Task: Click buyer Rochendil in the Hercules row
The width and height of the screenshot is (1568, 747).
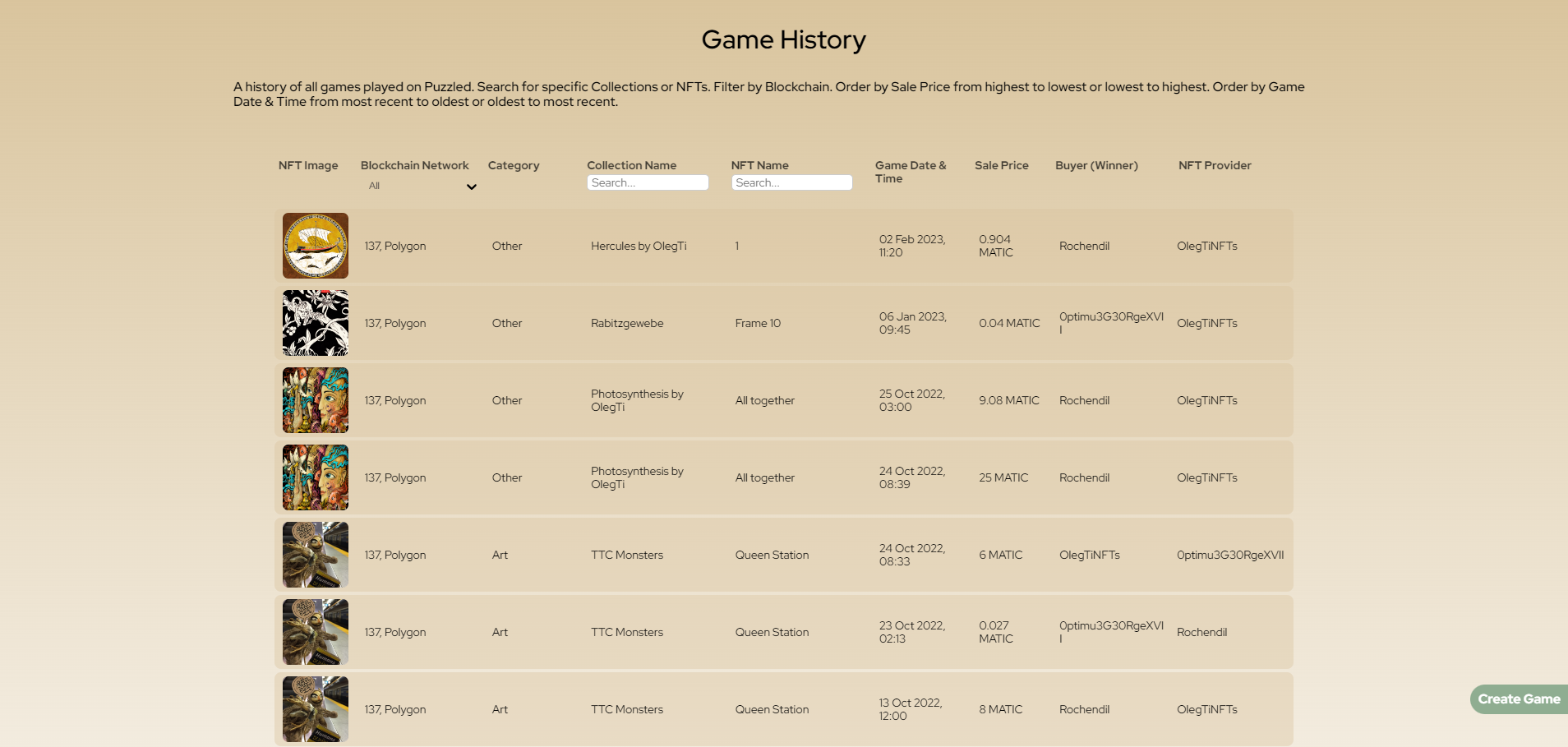Action: [x=1084, y=246]
